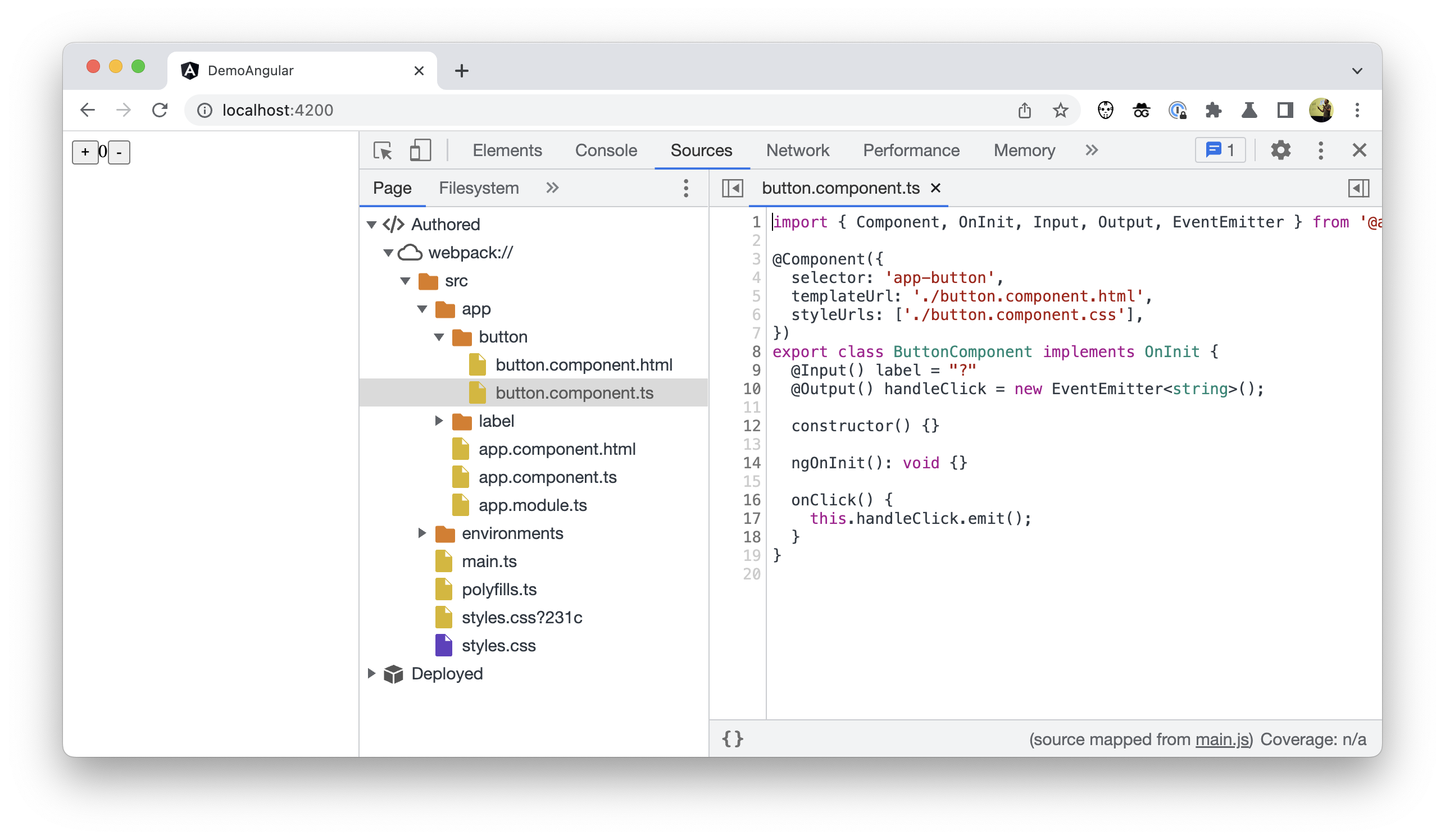Click the Elements panel tab
The width and height of the screenshot is (1445, 840).
click(506, 150)
